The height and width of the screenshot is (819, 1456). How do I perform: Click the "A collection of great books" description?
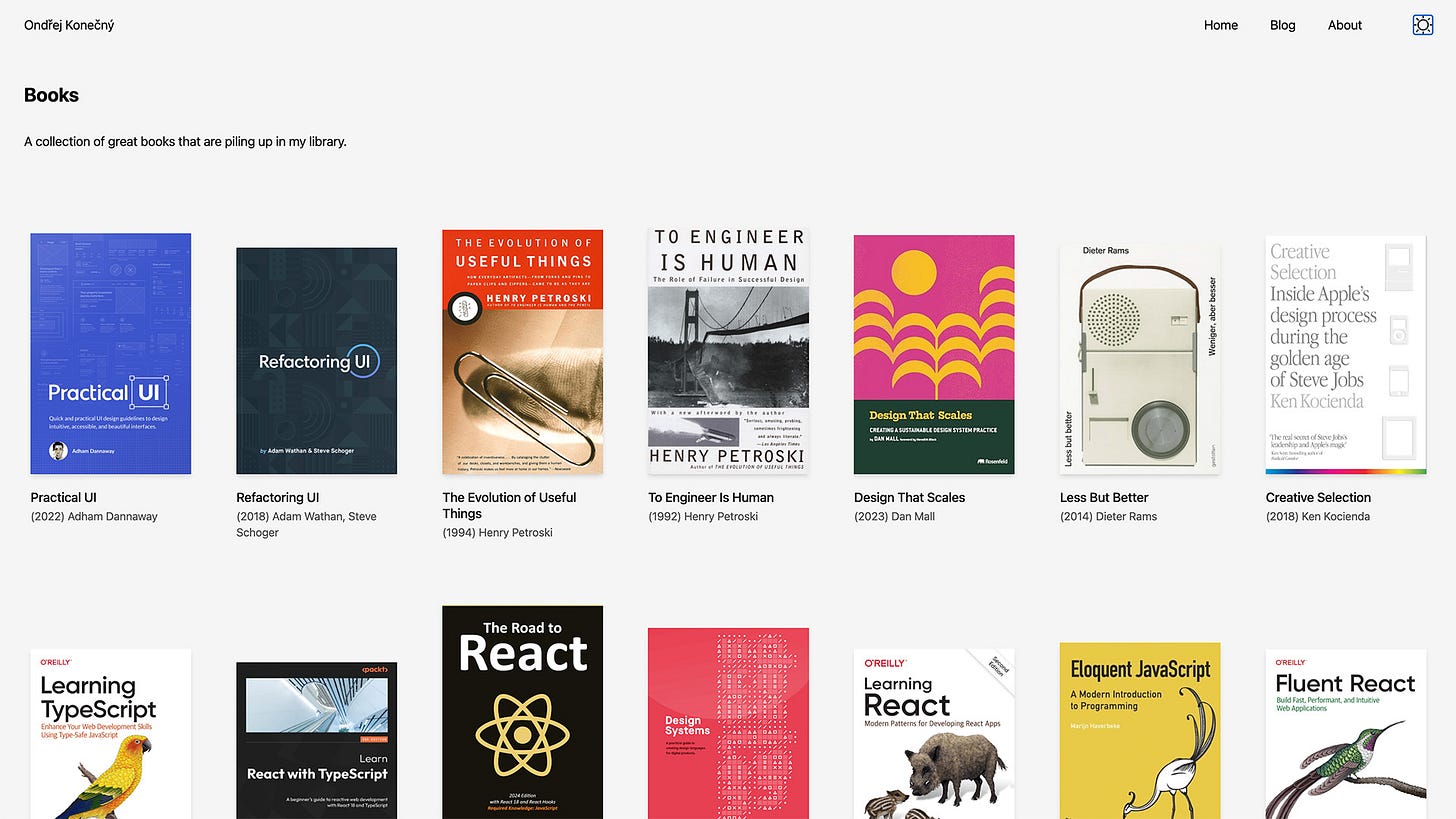pyautogui.click(x=185, y=142)
